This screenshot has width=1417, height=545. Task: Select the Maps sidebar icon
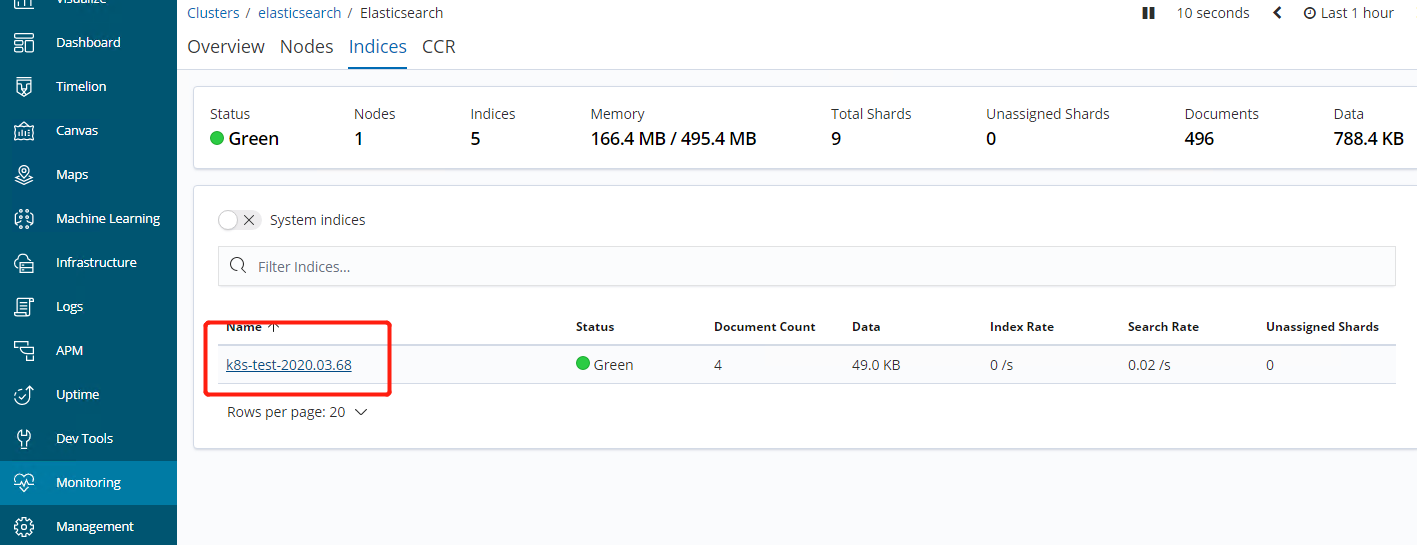(24, 175)
